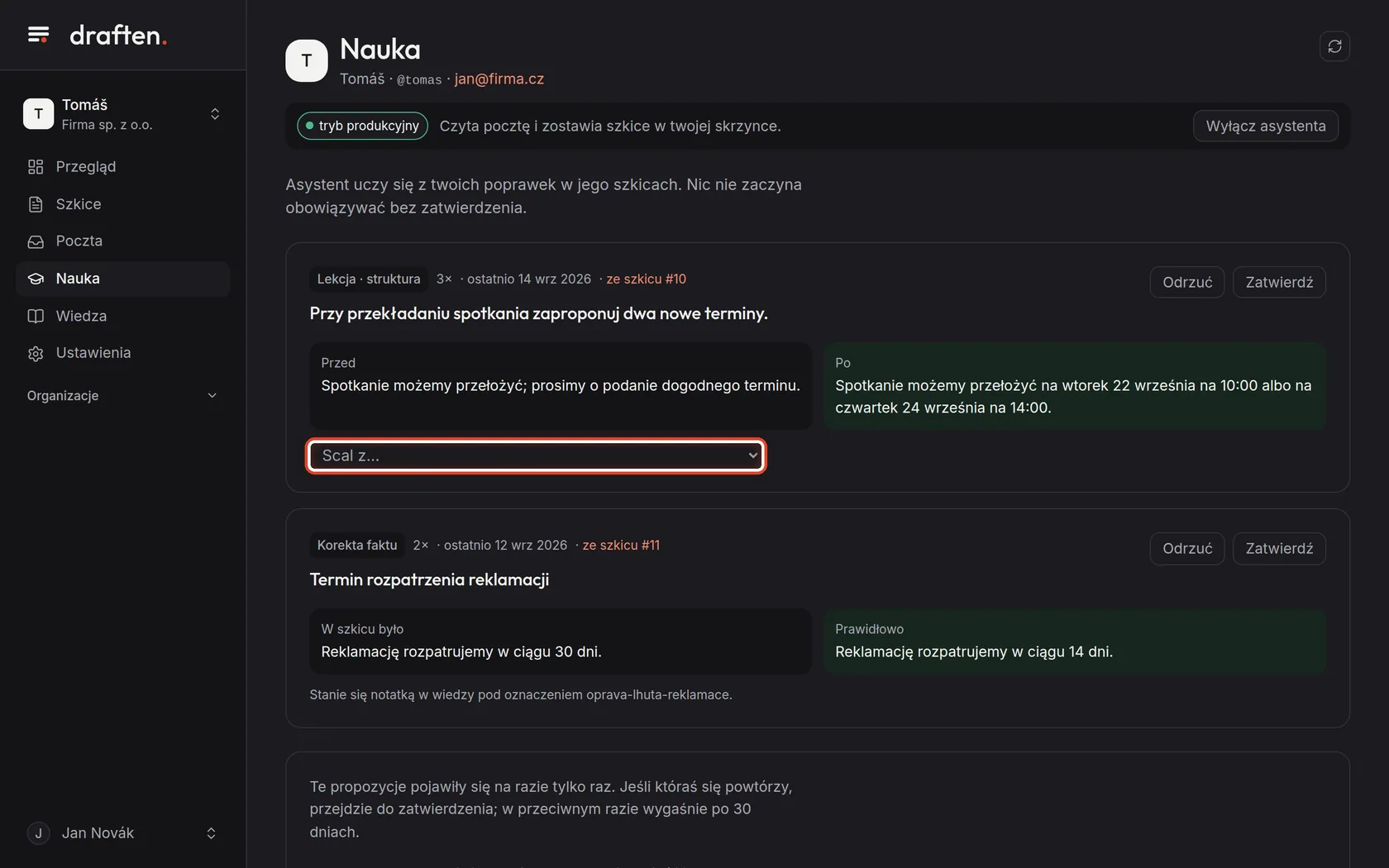Click the T avatar next to Nauka heading
The height and width of the screenshot is (868, 1389).
pos(307,60)
